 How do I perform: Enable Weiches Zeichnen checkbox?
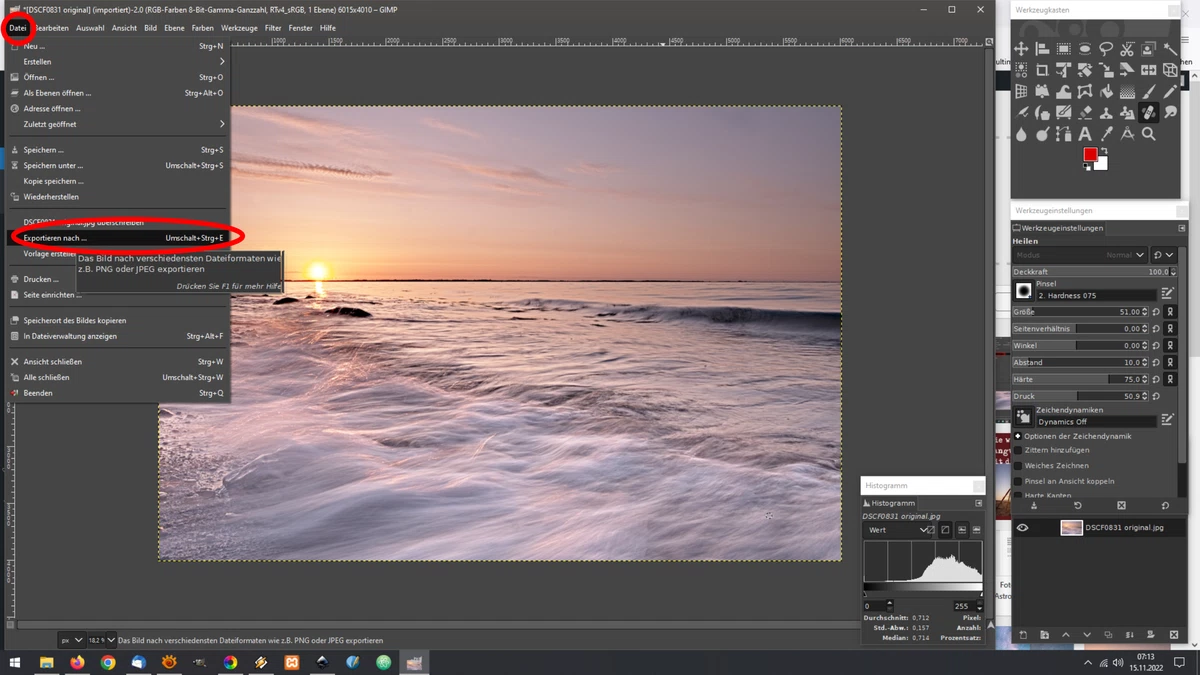click(x=1017, y=466)
